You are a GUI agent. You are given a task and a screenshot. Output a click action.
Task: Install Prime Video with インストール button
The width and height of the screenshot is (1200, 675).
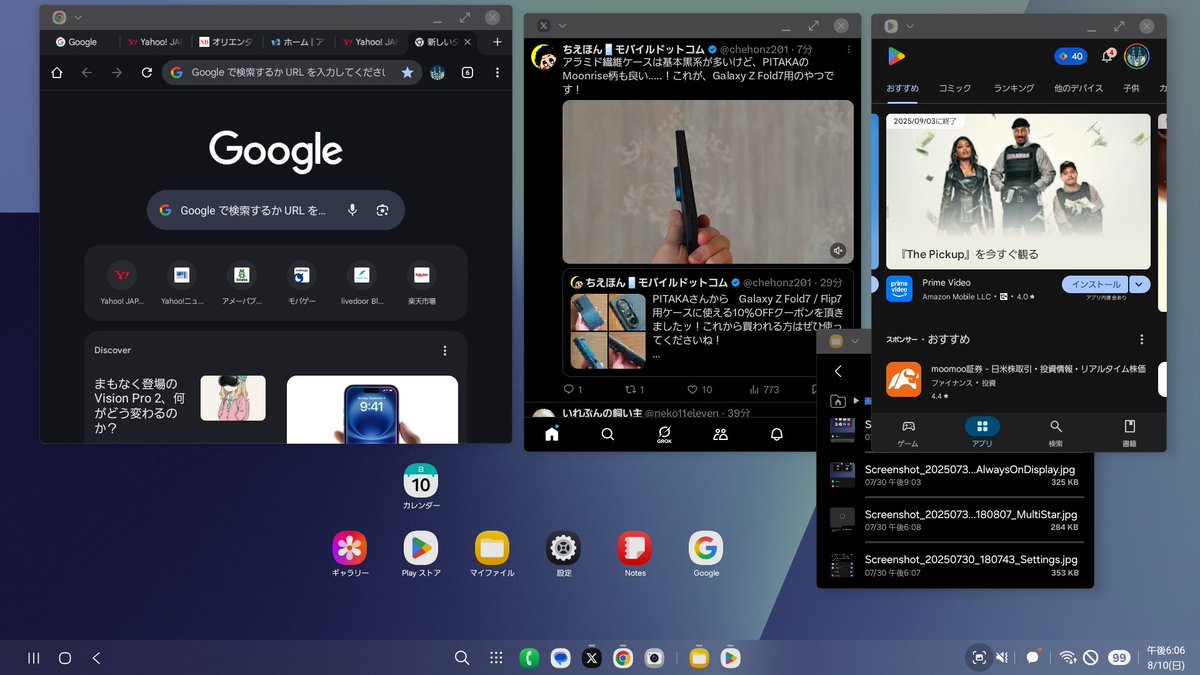[x=1096, y=285]
